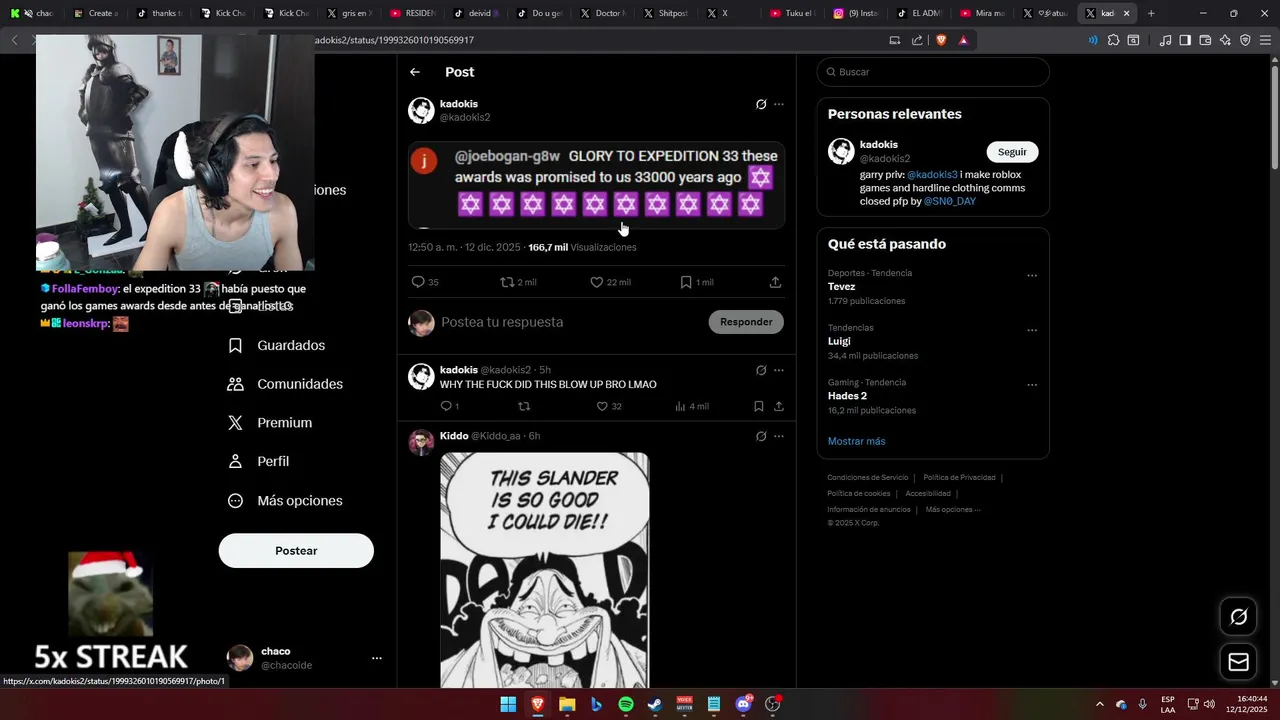The image size is (1280, 720).
Task: Open @kadokis3 link in bio
Action: pos(932,175)
